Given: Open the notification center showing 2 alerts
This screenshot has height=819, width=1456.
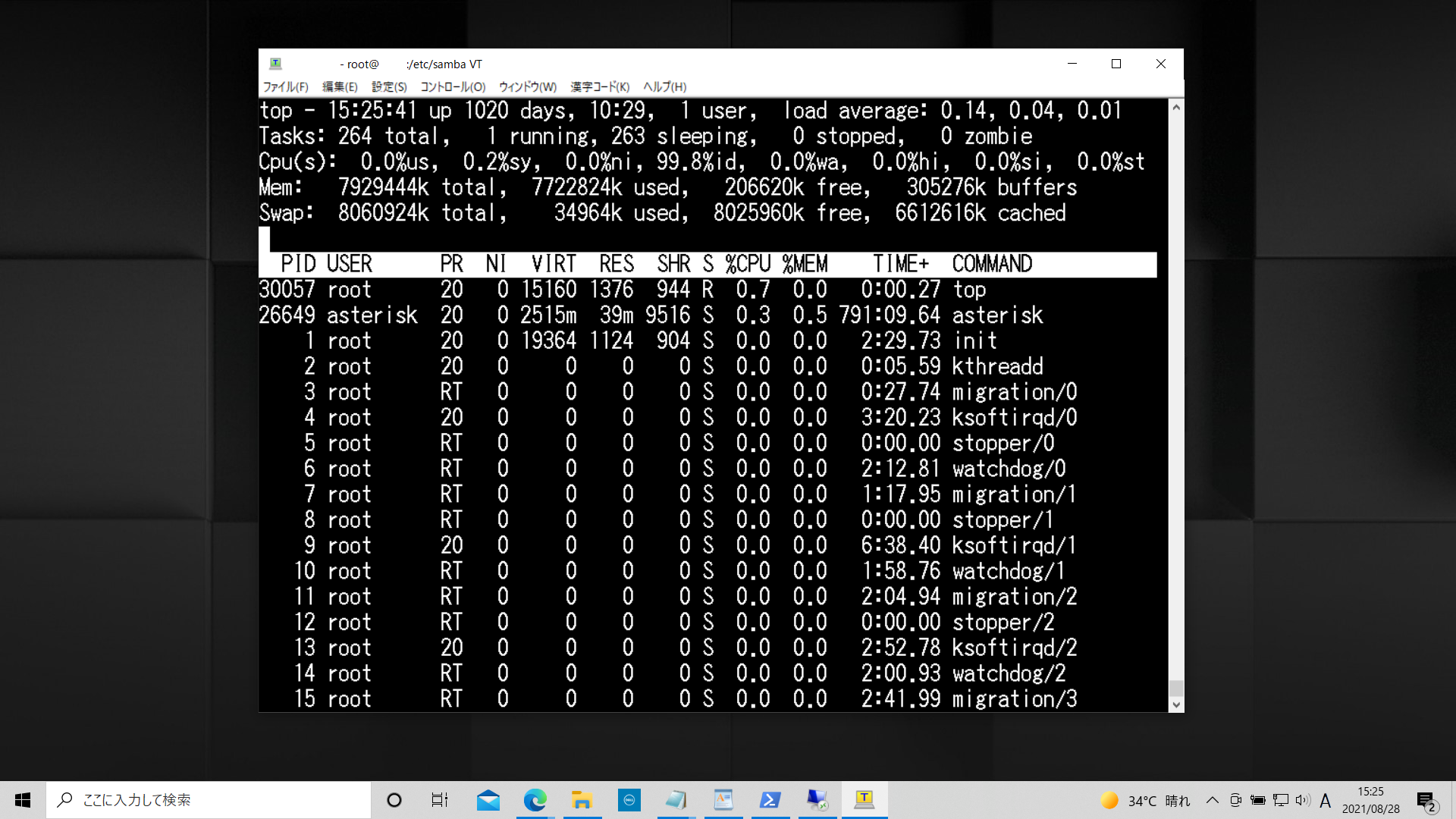Looking at the screenshot, I should pos(1426,800).
